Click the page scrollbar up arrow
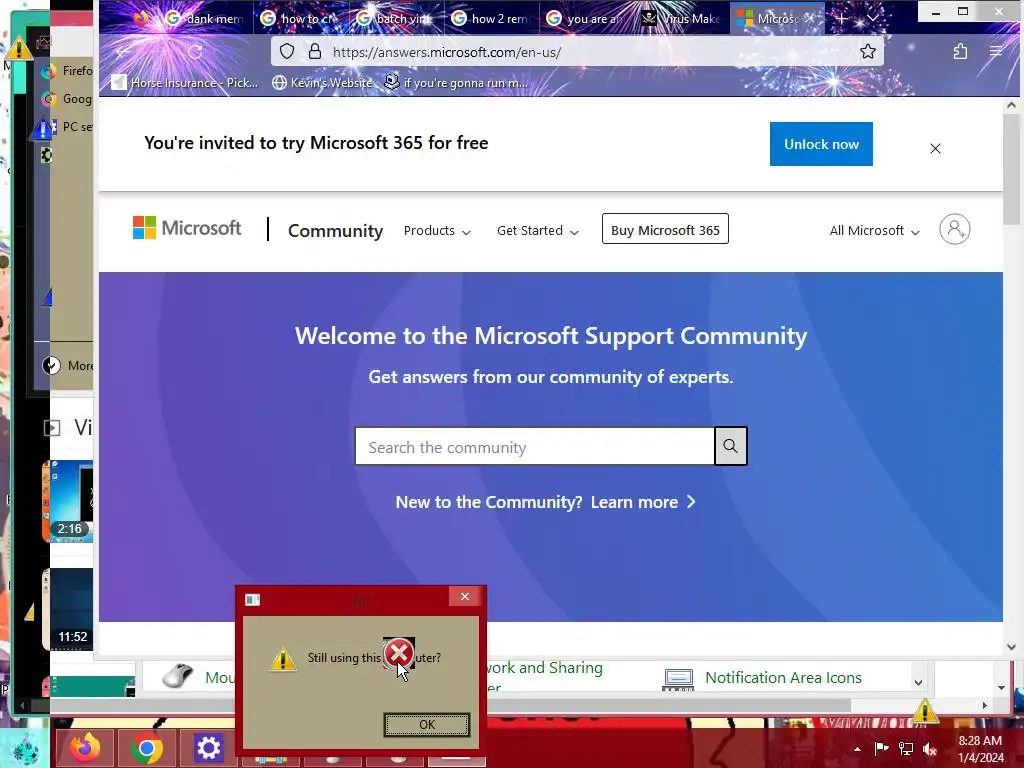Viewport: 1024px width, 768px height. [x=1011, y=105]
